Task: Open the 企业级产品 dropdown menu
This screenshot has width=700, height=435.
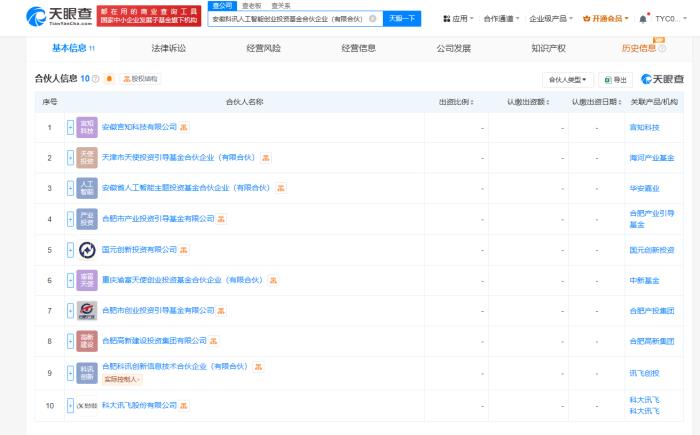Action: click(550, 19)
